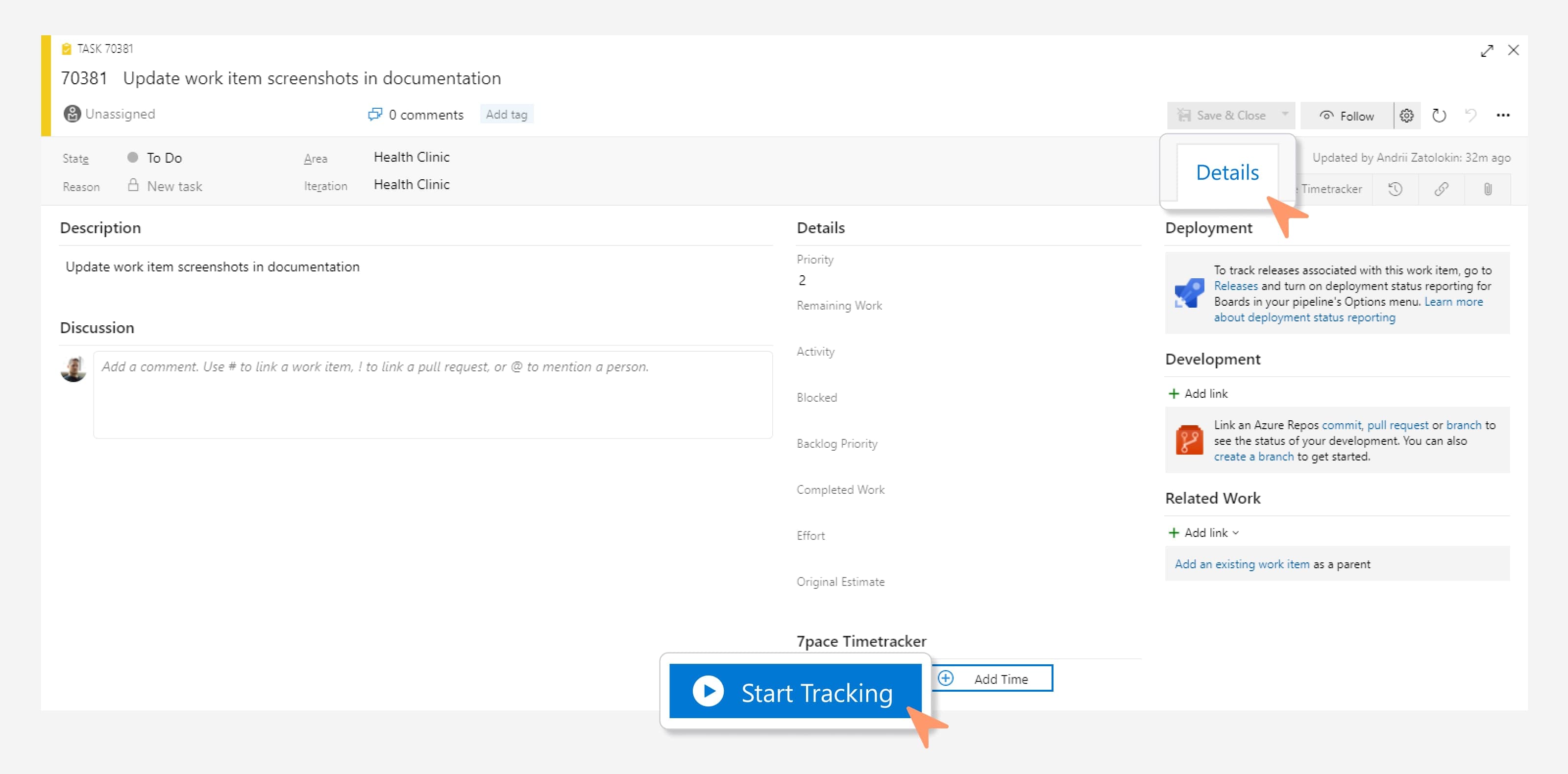The width and height of the screenshot is (1568, 774).
Task: Open the Iteration Health Clinic field
Action: 412,184
